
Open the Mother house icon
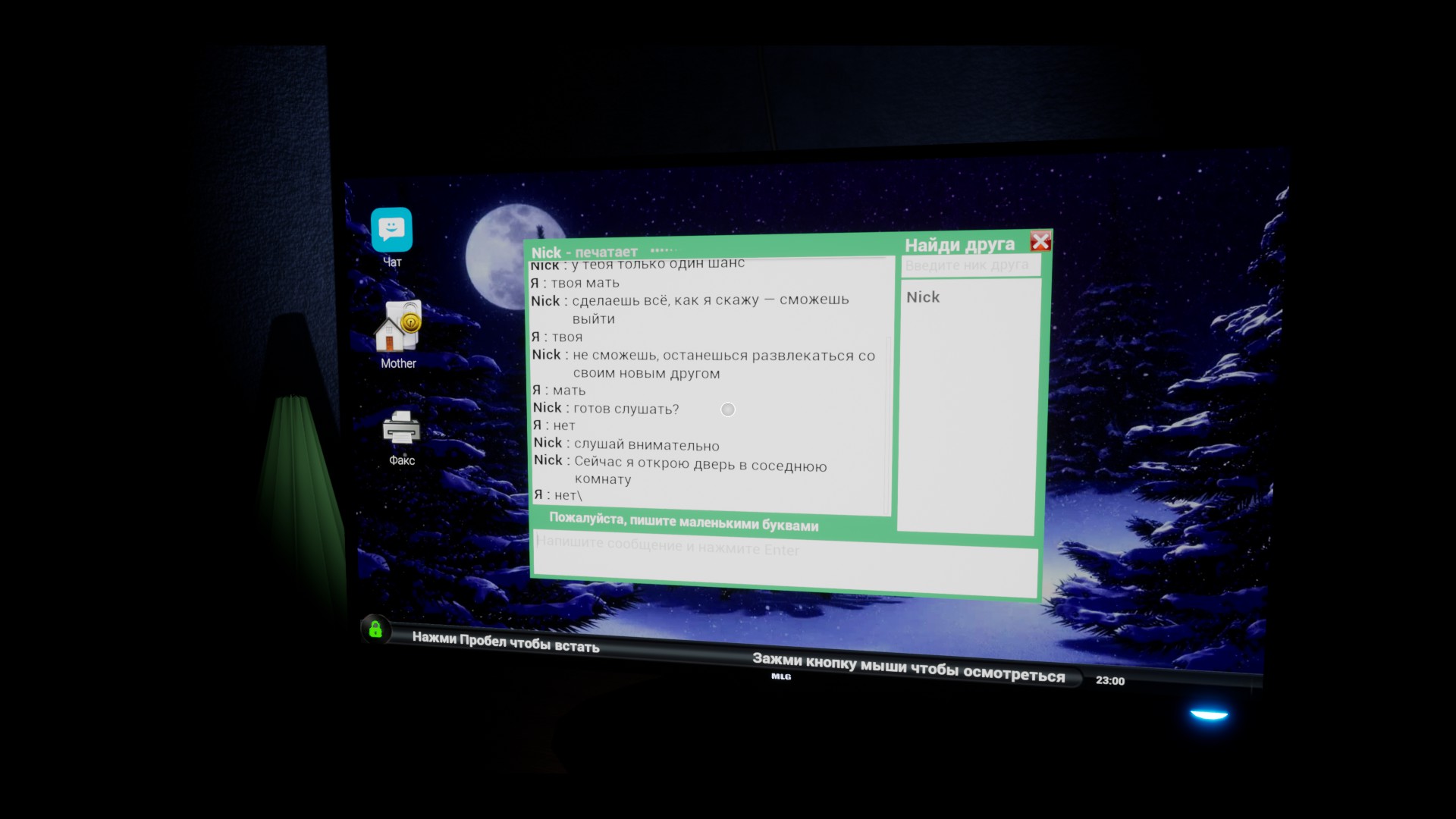(x=397, y=327)
